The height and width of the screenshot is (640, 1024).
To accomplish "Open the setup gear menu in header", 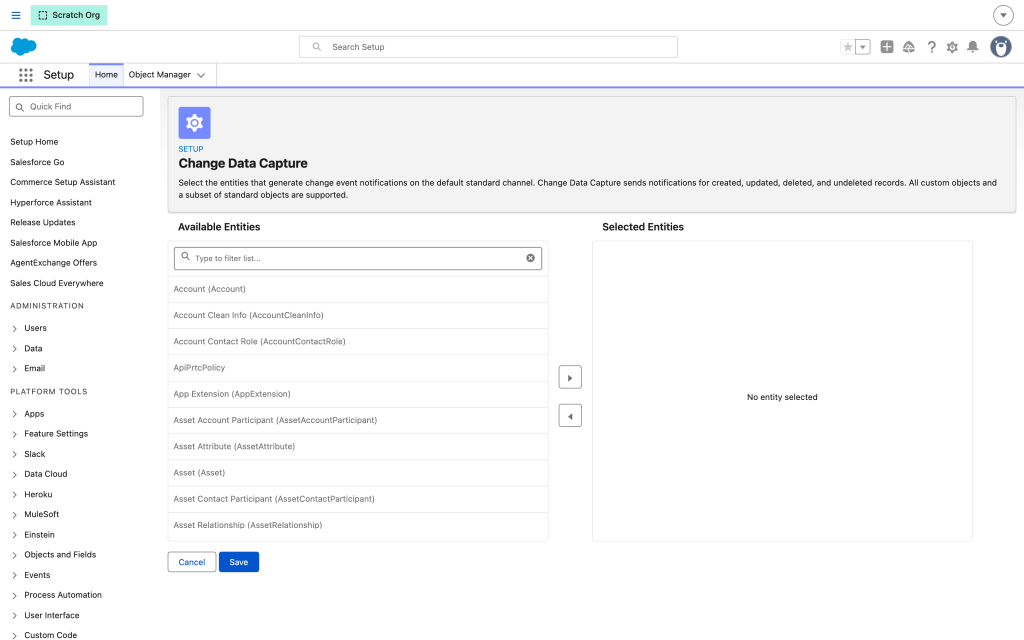I will pos(952,47).
